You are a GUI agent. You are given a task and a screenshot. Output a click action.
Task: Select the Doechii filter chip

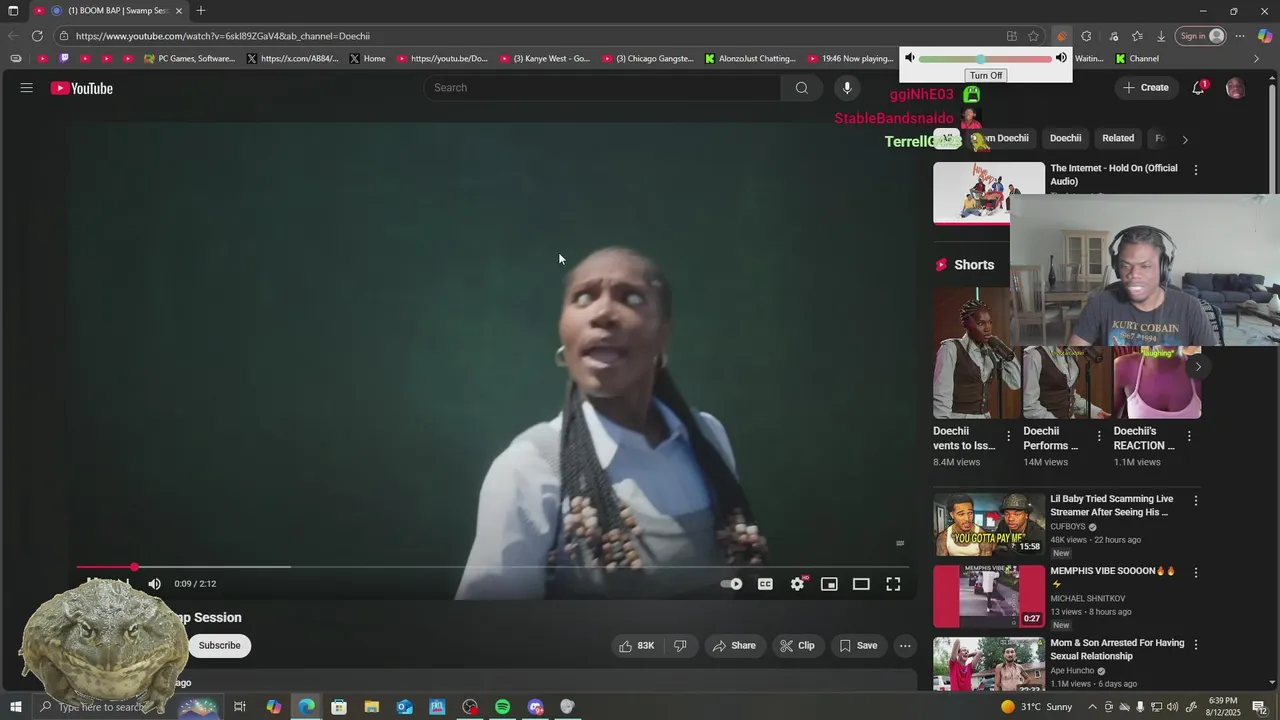(1065, 139)
